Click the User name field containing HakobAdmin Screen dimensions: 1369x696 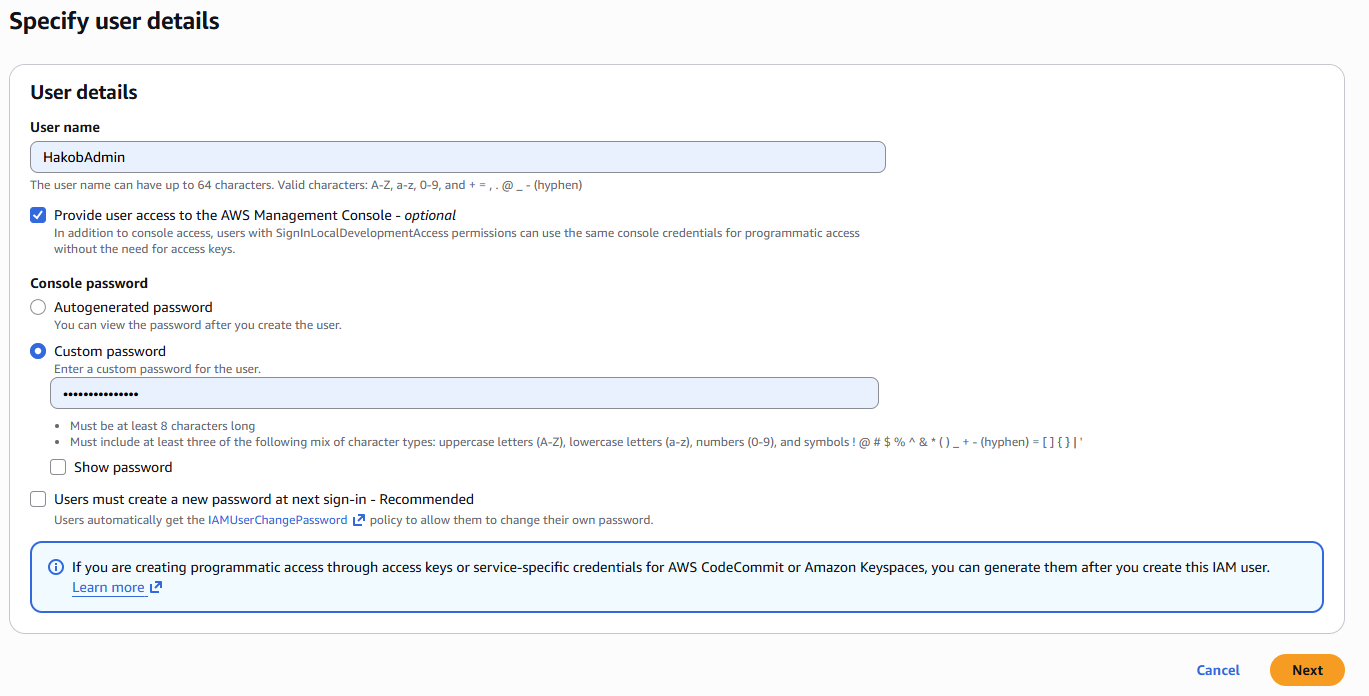457,157
